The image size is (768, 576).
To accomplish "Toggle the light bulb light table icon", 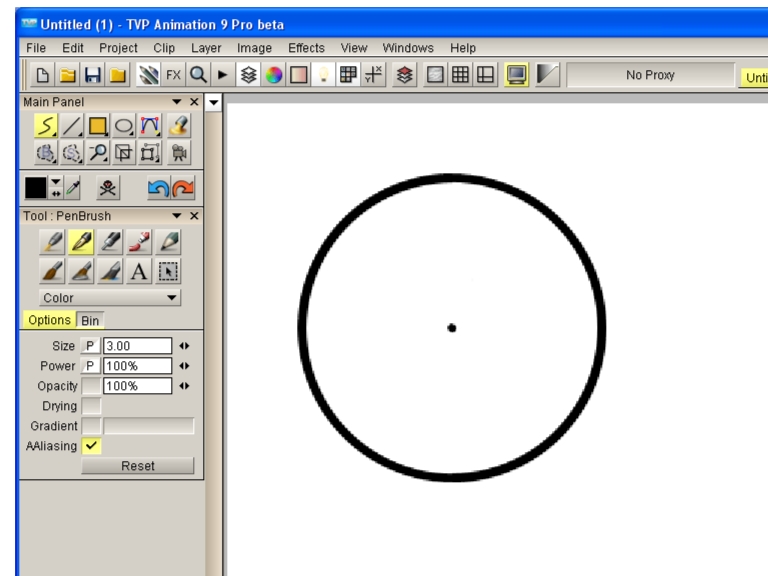I will 323,75.
